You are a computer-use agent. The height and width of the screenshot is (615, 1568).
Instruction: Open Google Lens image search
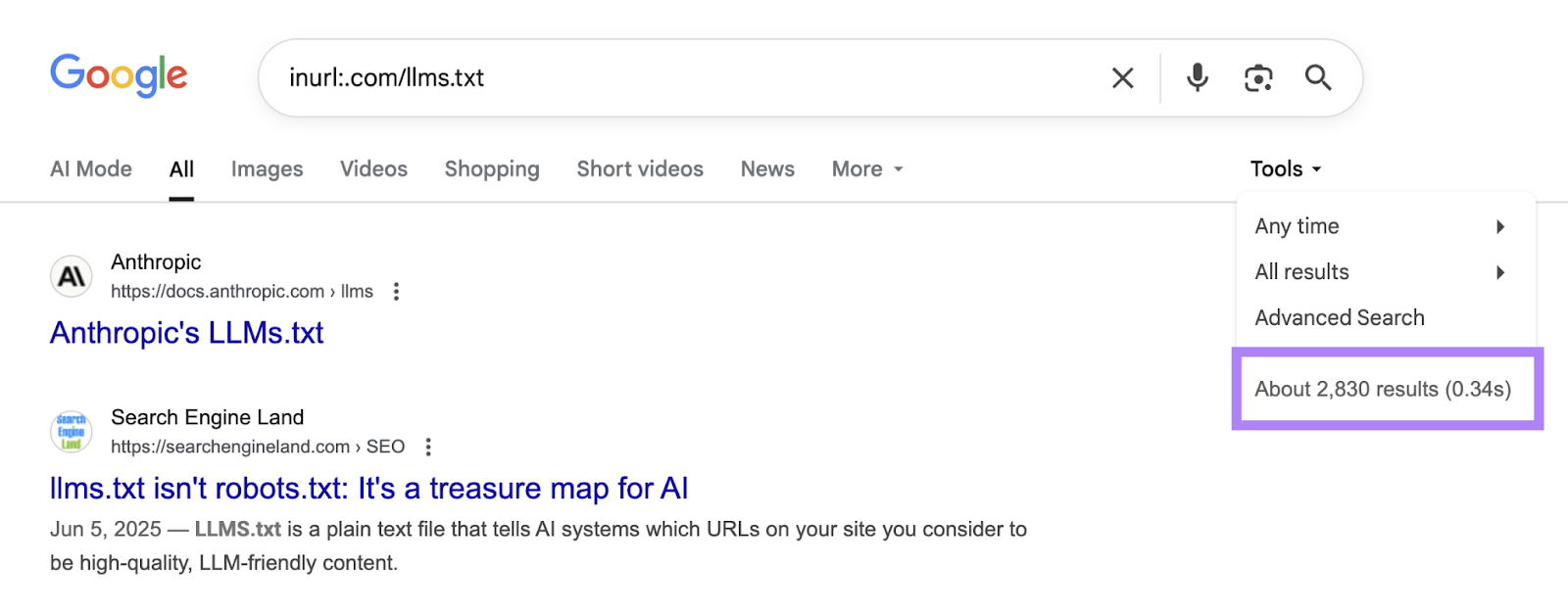[1257, 77]
